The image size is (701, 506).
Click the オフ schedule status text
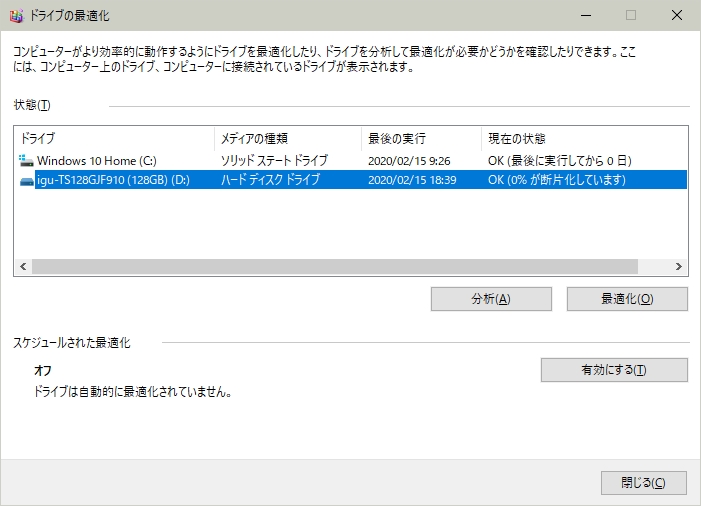point(43,371)
